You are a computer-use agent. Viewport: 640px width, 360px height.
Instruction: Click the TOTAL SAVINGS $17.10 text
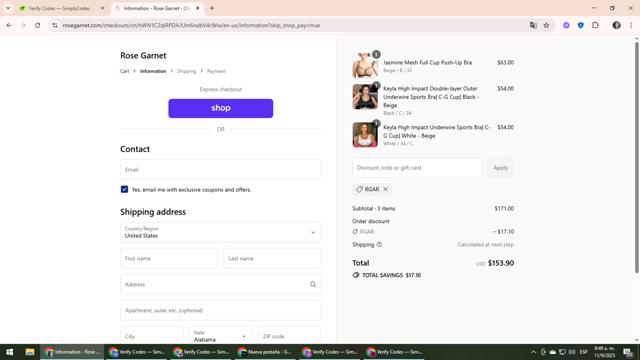pyautogui.click(x=391, y=276)
